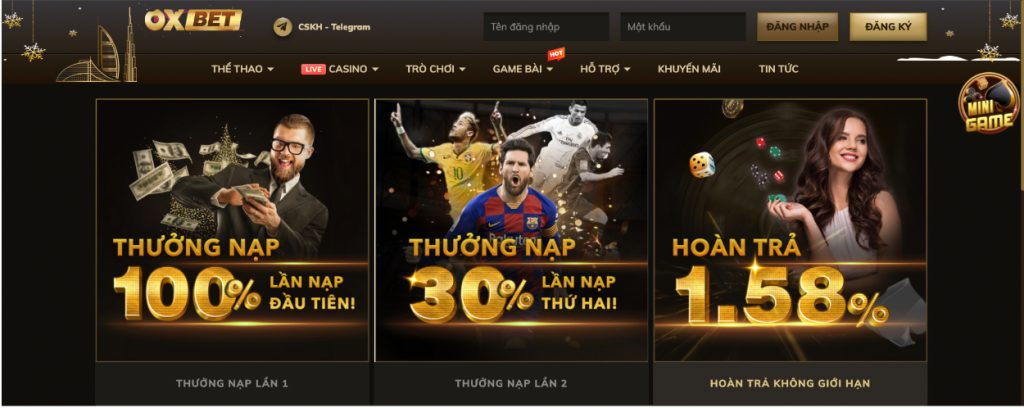Focus the Mật khẩu password field
The image size is (1024, 408).
tap(683, 27)
